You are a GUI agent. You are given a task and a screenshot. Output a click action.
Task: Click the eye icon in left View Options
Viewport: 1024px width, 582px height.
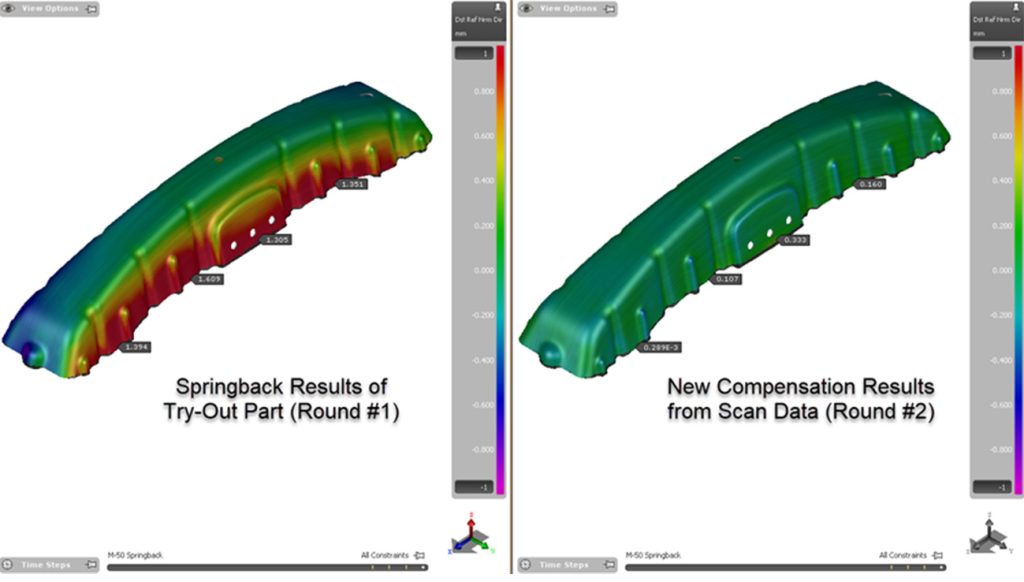tap(10, 8)
